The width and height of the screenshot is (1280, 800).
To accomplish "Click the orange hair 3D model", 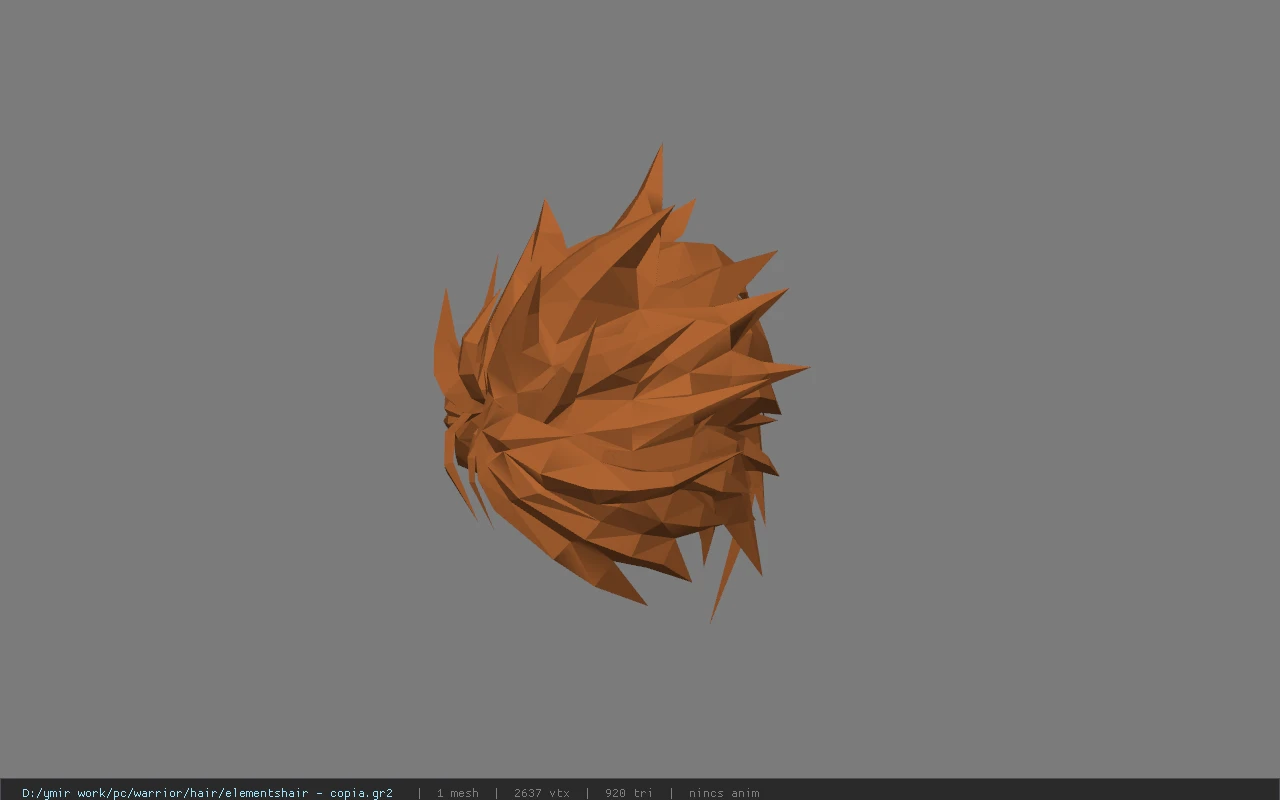I will [x=620, y=385].
